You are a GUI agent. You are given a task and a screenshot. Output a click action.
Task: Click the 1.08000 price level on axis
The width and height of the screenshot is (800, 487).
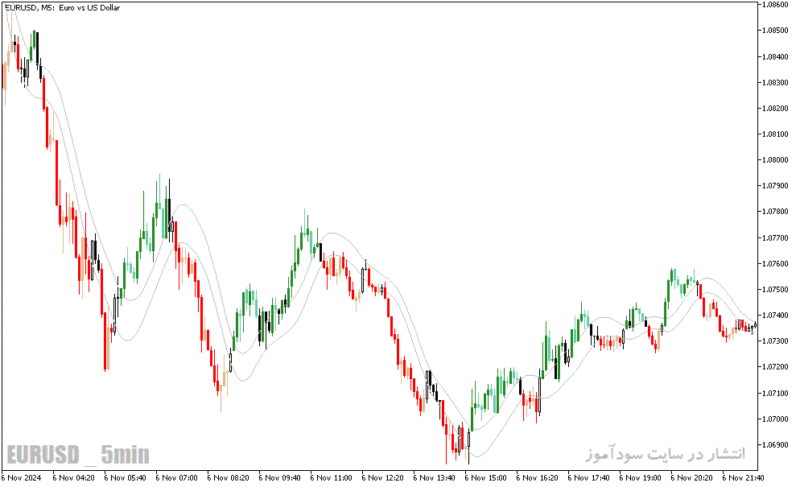pyautogui.click(x=775, y=160)
